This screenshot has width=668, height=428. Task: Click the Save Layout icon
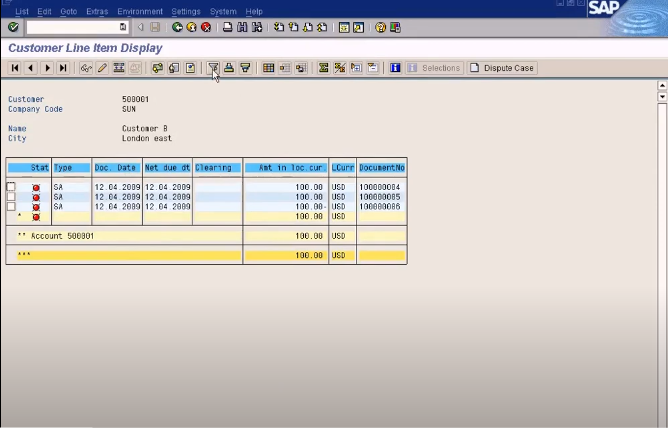coord(301,68)
